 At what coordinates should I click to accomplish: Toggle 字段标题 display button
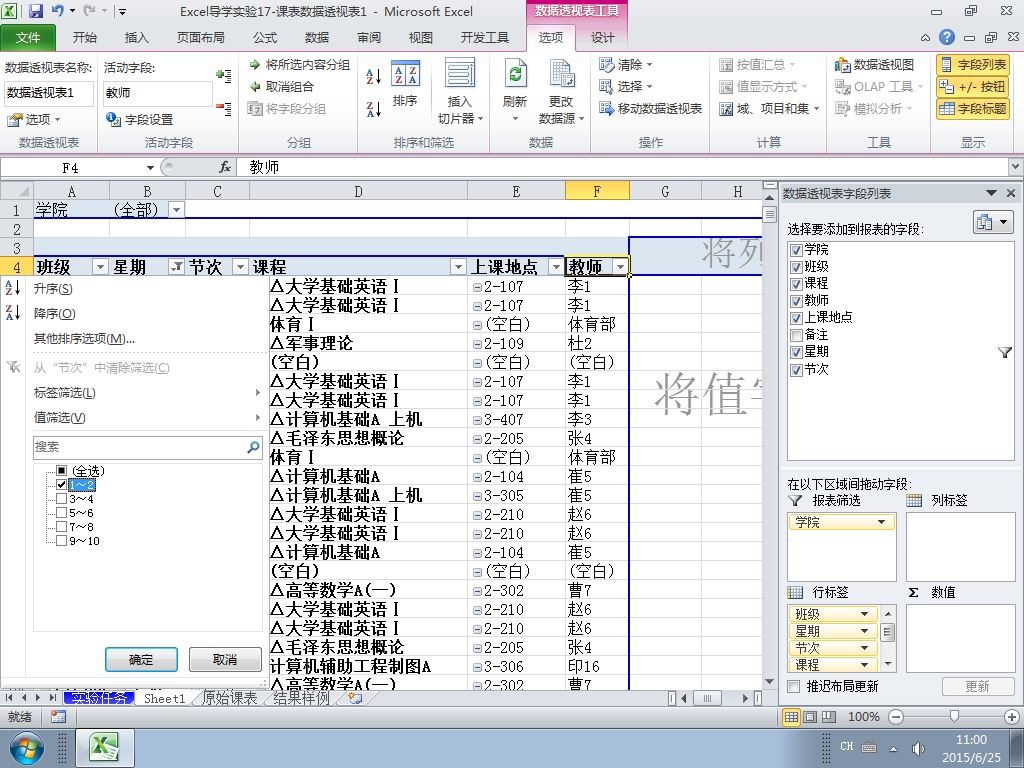(973, 108)
